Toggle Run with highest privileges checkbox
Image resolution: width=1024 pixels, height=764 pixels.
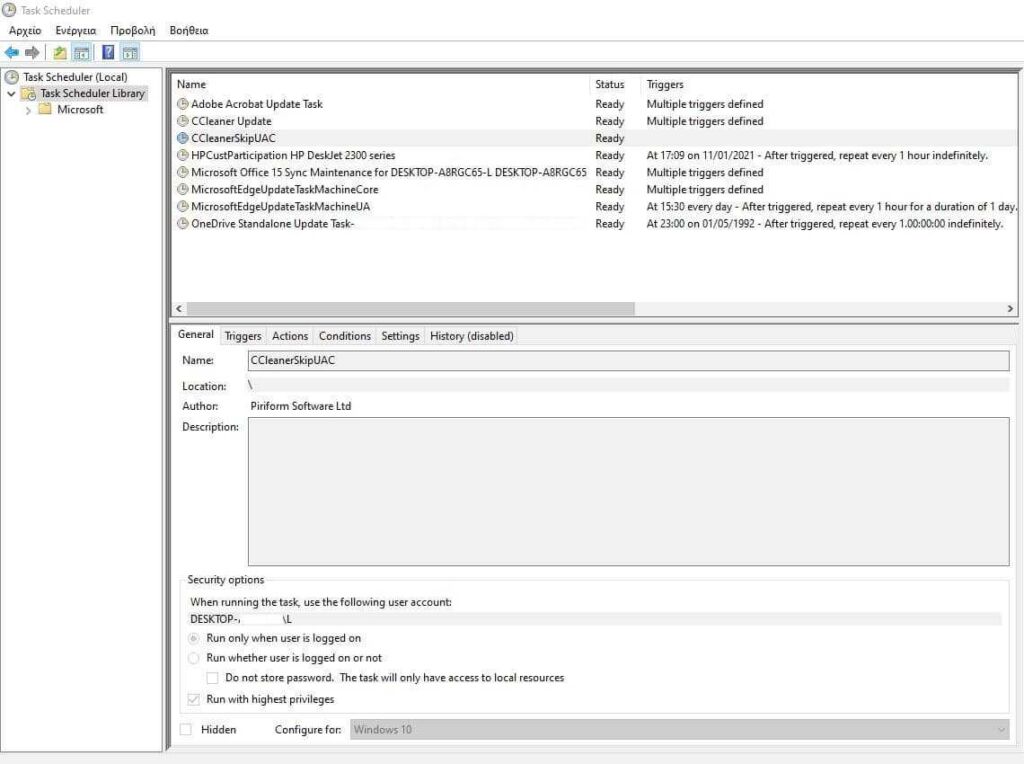[x=193, y=699]
